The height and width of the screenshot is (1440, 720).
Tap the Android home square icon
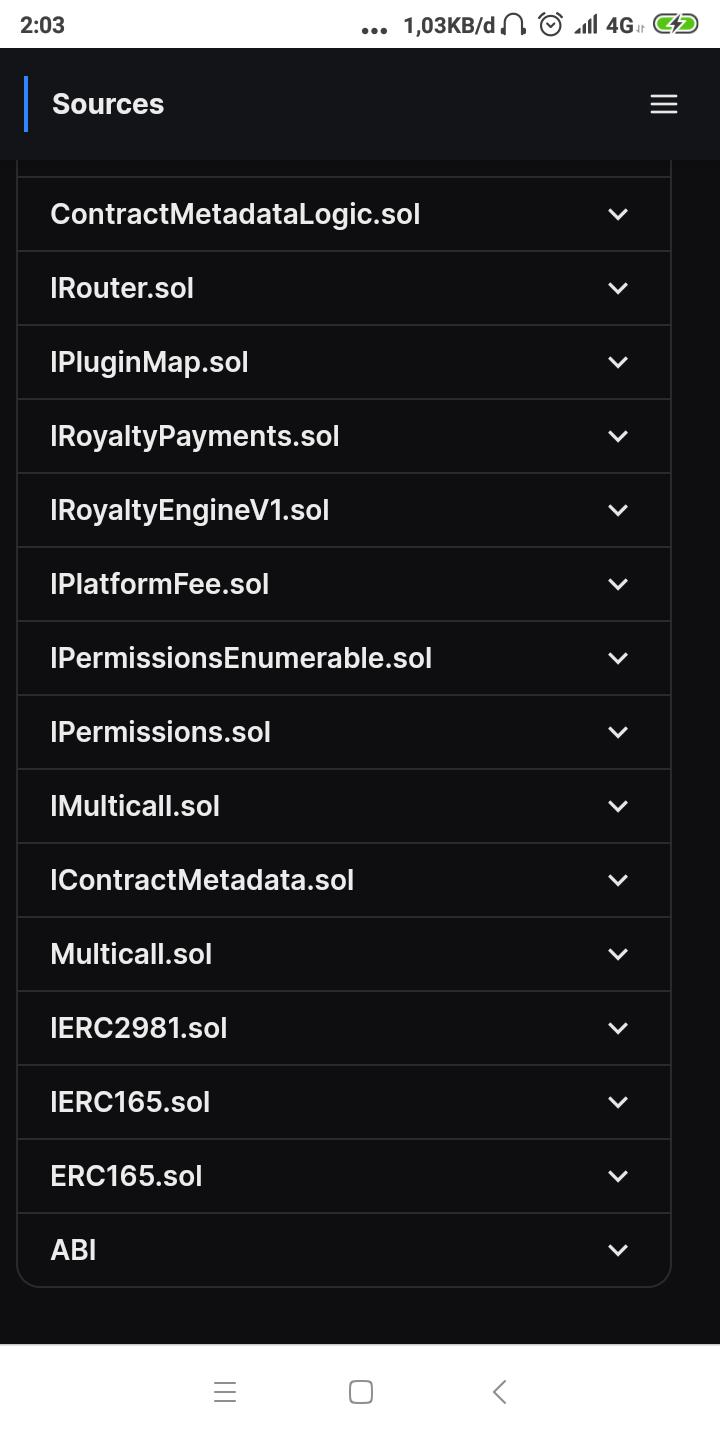[x=361, y=1391]
